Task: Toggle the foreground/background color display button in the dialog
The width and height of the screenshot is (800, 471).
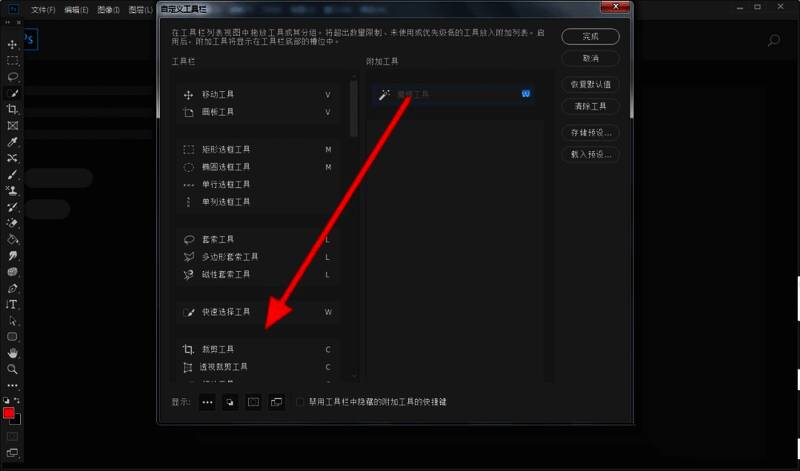Action: 230,402
